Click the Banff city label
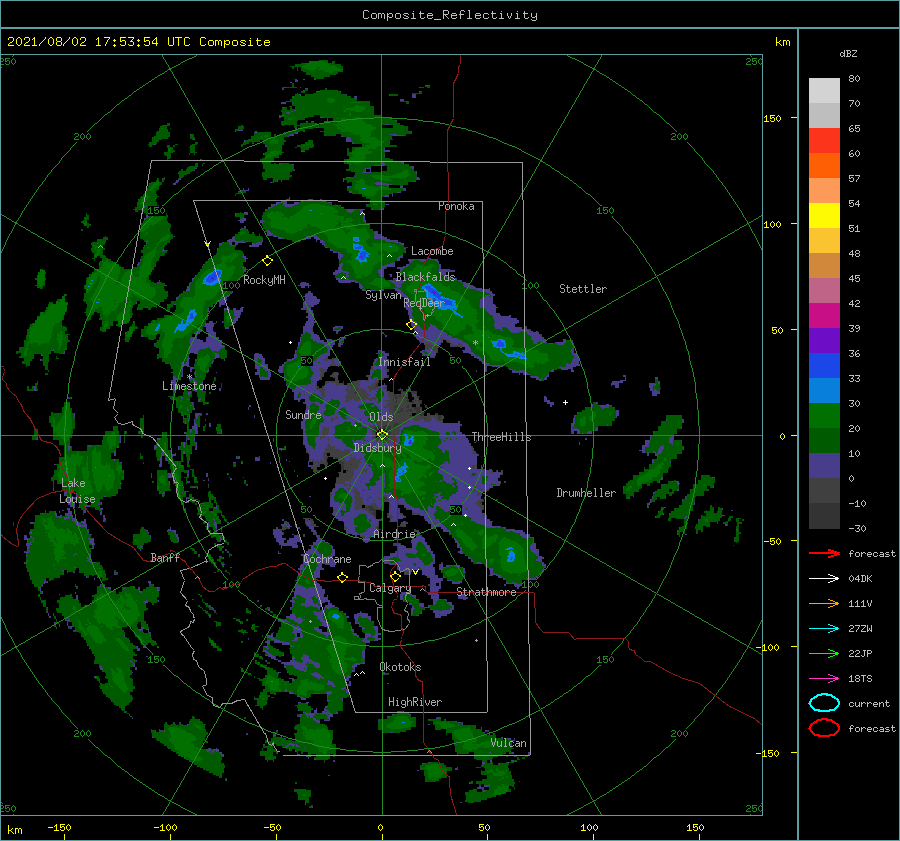The image size is (900, 841). (165, 557)
